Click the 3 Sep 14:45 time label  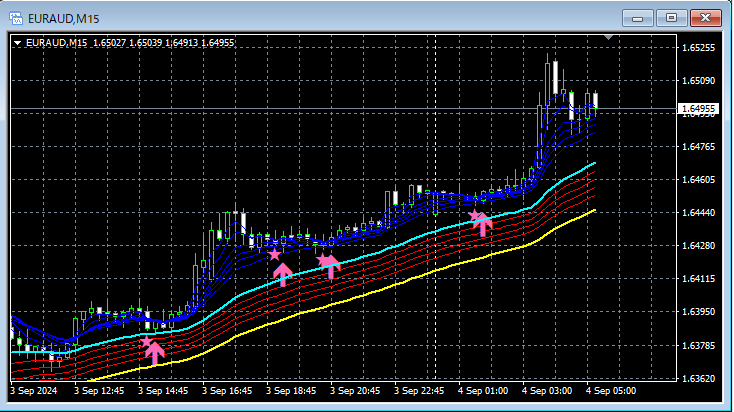coord(163,390)
